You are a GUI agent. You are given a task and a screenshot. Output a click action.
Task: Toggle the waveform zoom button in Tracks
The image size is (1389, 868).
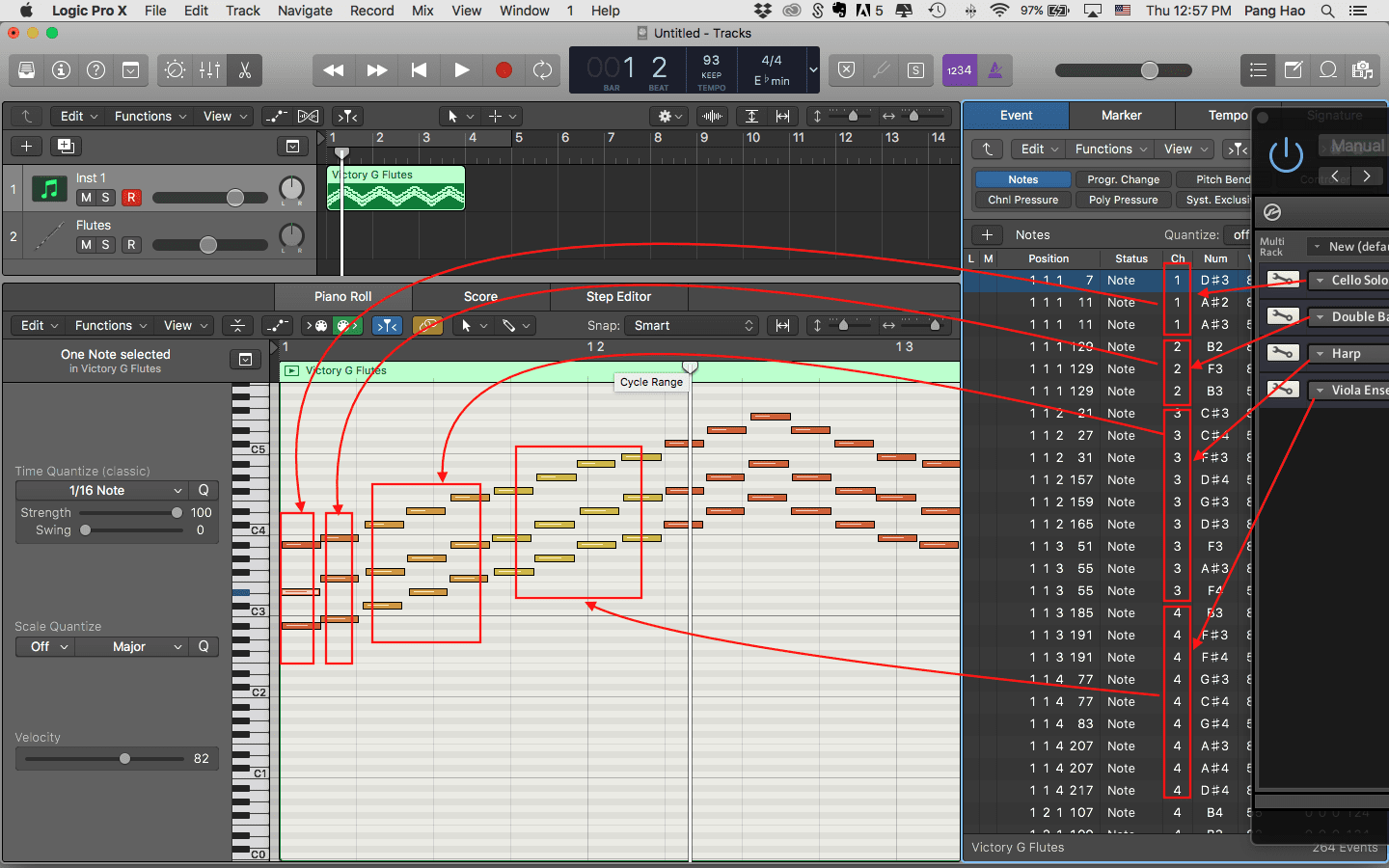pyautogui.click(x=713, y=117)
